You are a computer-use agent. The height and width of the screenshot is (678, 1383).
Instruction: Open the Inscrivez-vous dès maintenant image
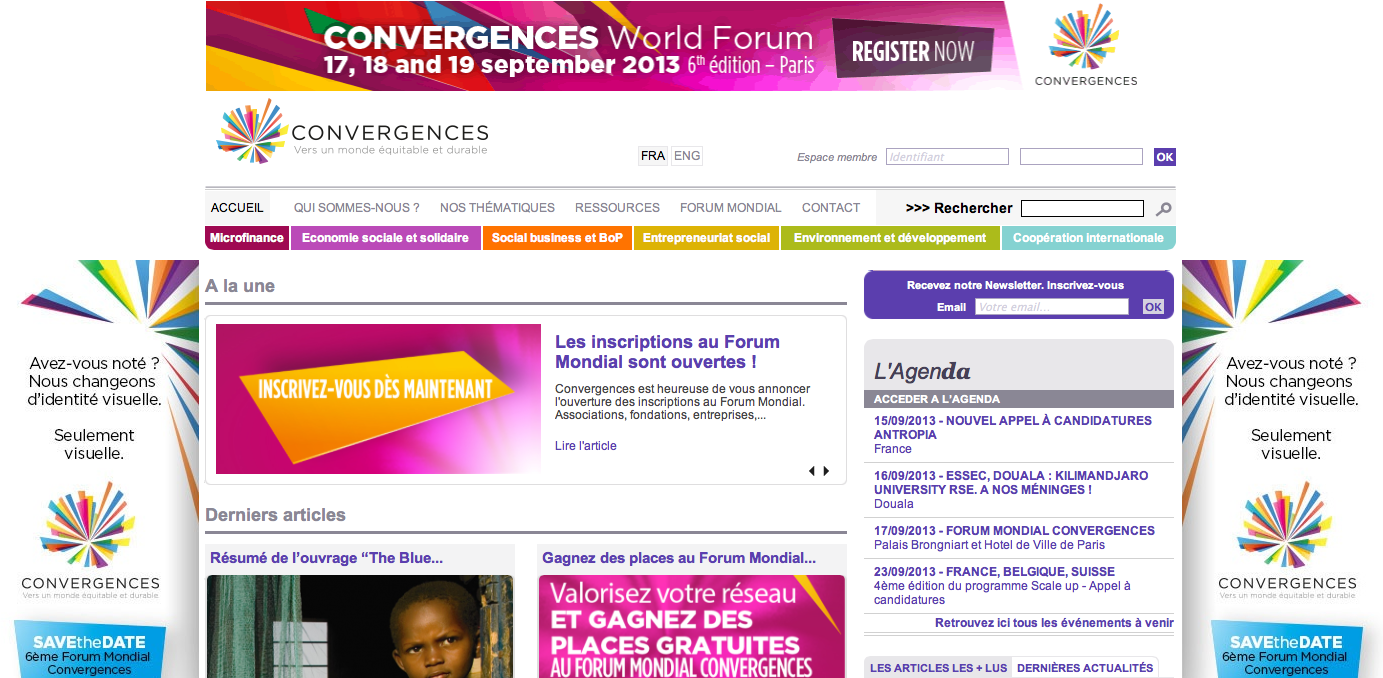tap(378, 398)
